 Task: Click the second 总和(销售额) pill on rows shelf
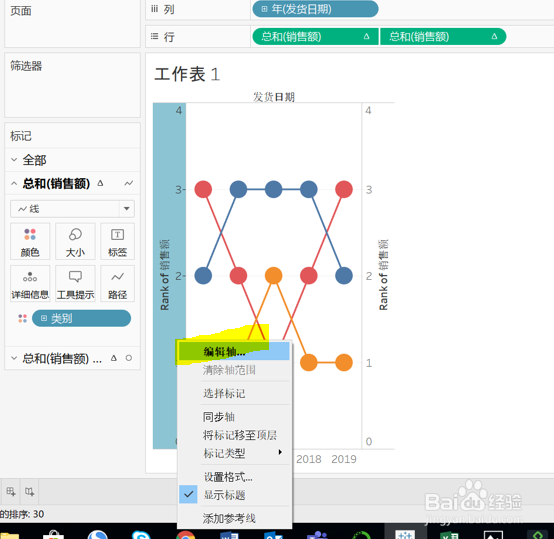[x=443, y=36]
